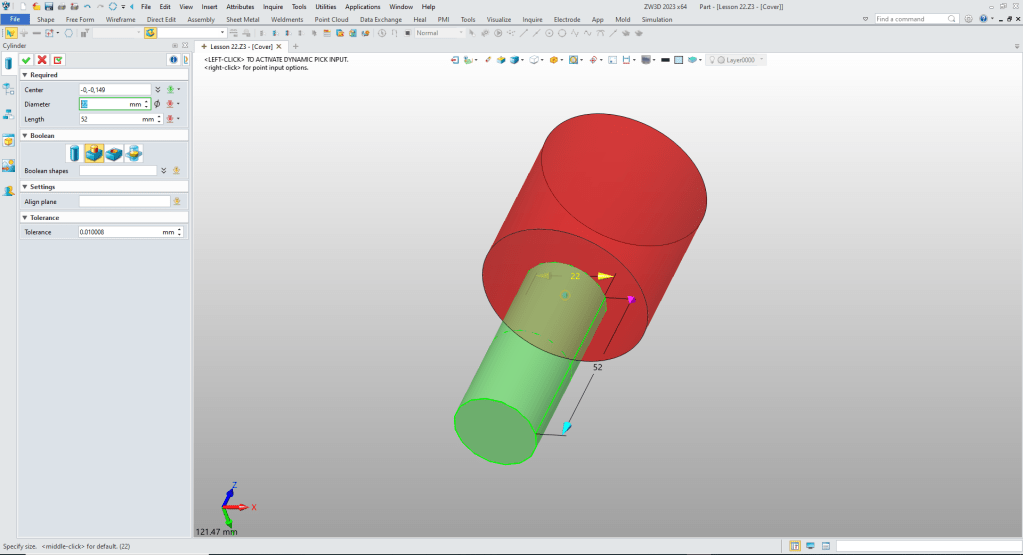Choose the Remove boolean operation icon
This screenshot has width=1023, height=555.
point(114,153)
